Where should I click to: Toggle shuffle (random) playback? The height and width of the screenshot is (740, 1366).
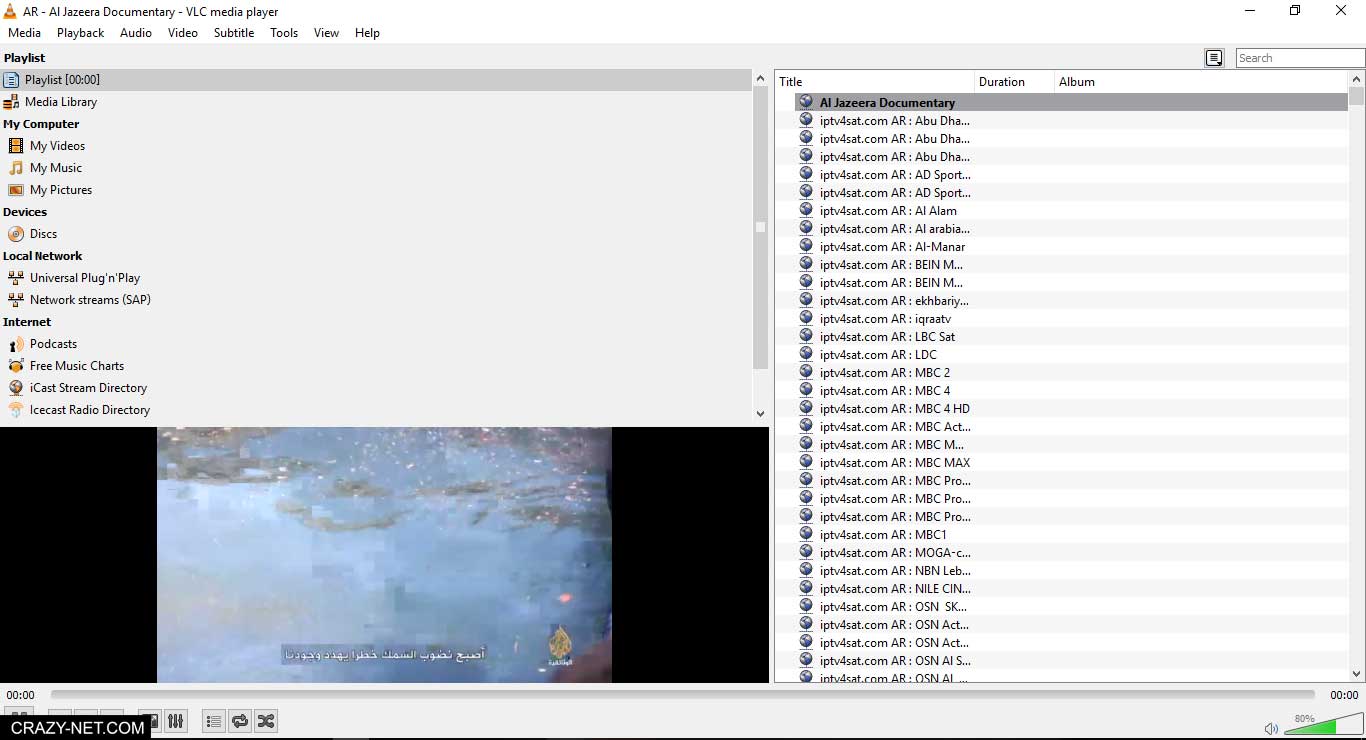[x=266, y=721]
